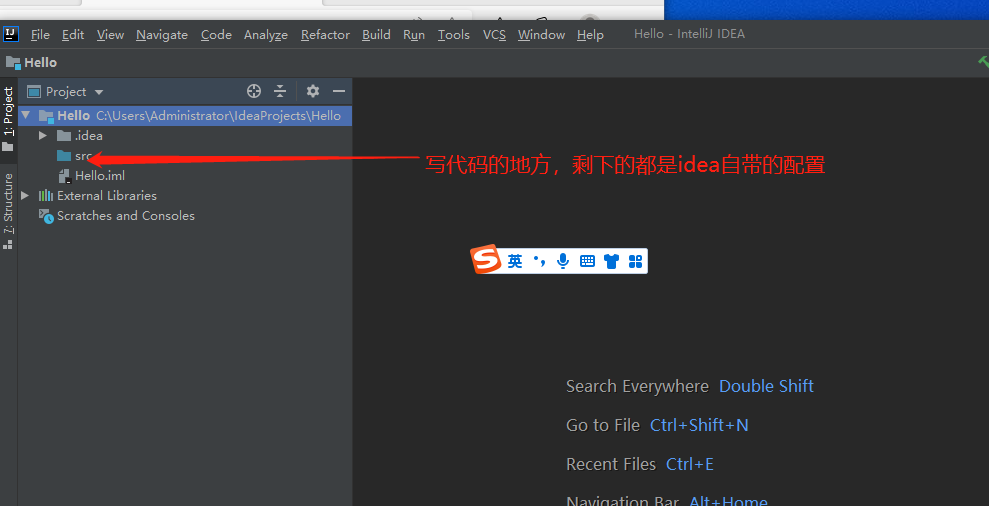
Task: Open the Analyze menu
Action: tap(266, 35)
